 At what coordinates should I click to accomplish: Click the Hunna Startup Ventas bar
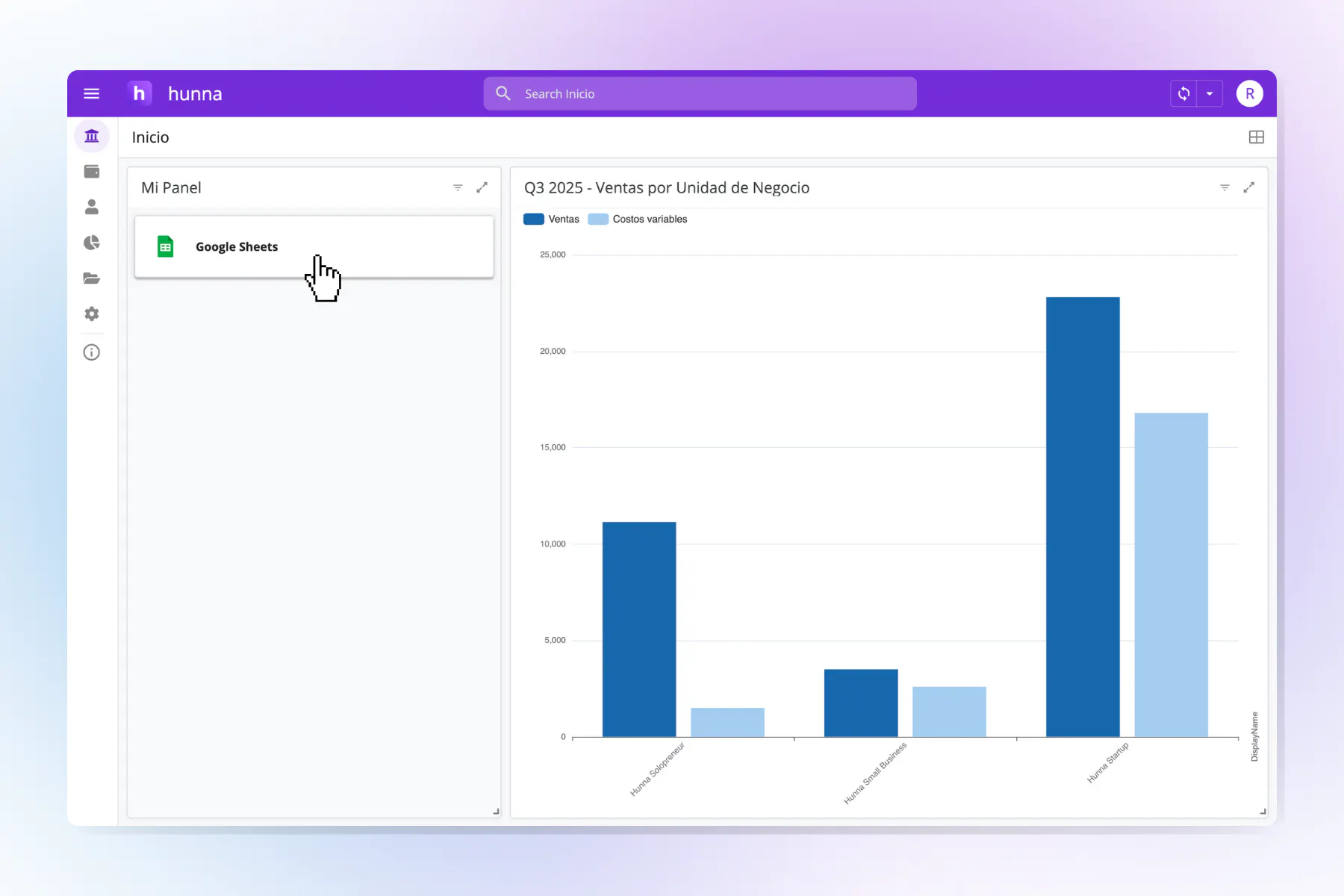[1083, 517]
